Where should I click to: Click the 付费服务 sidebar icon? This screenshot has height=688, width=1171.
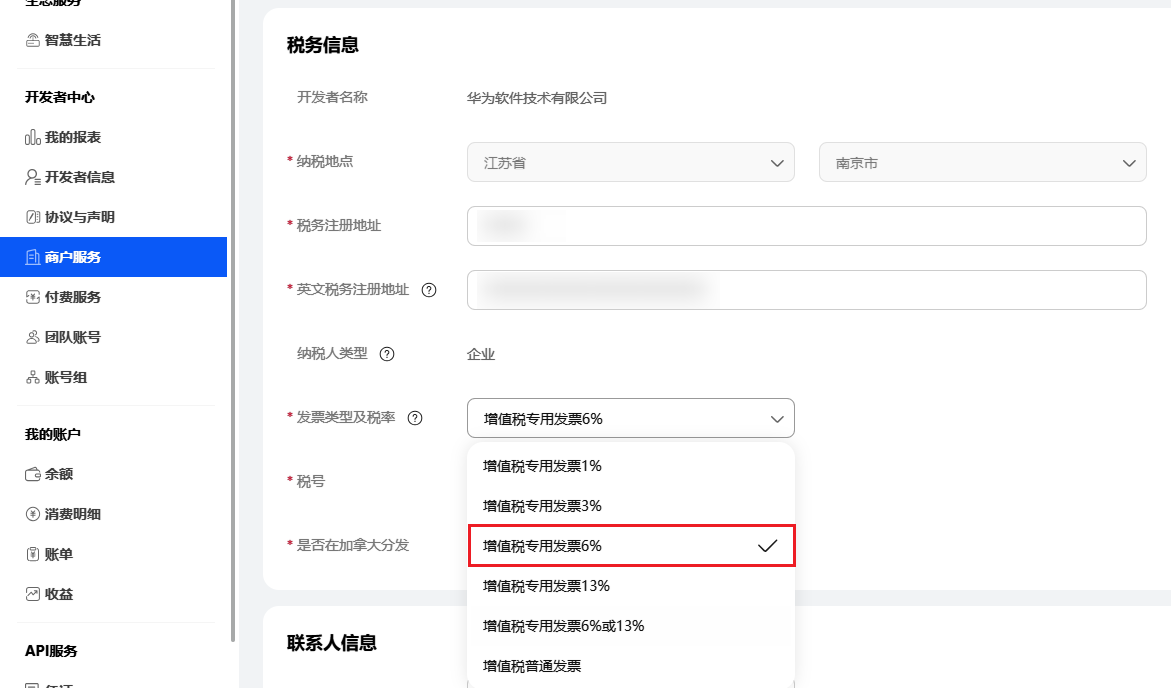tap(33, 296)
